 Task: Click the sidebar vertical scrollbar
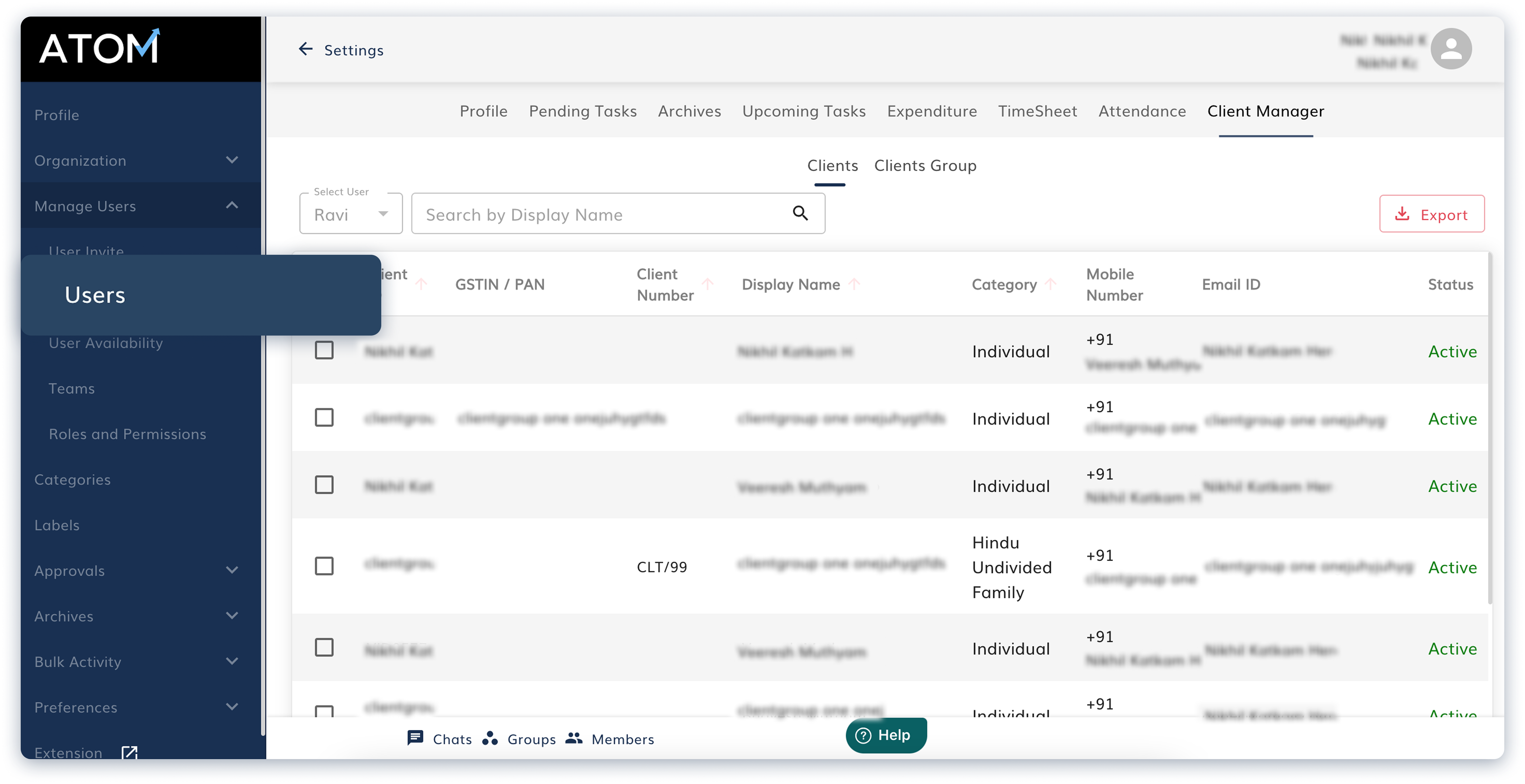[263, 376]
